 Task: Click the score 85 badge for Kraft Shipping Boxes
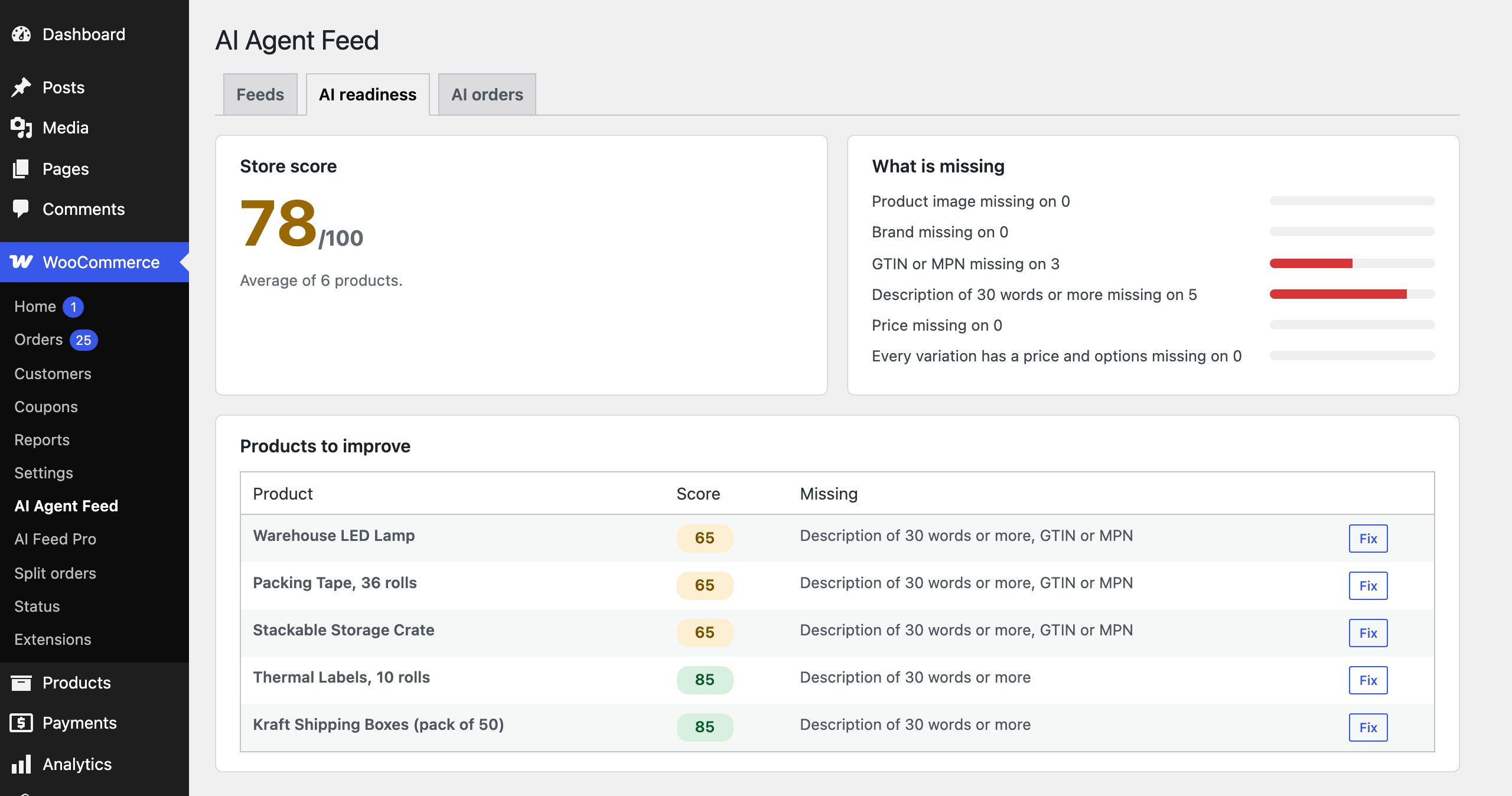pos(705,727)
